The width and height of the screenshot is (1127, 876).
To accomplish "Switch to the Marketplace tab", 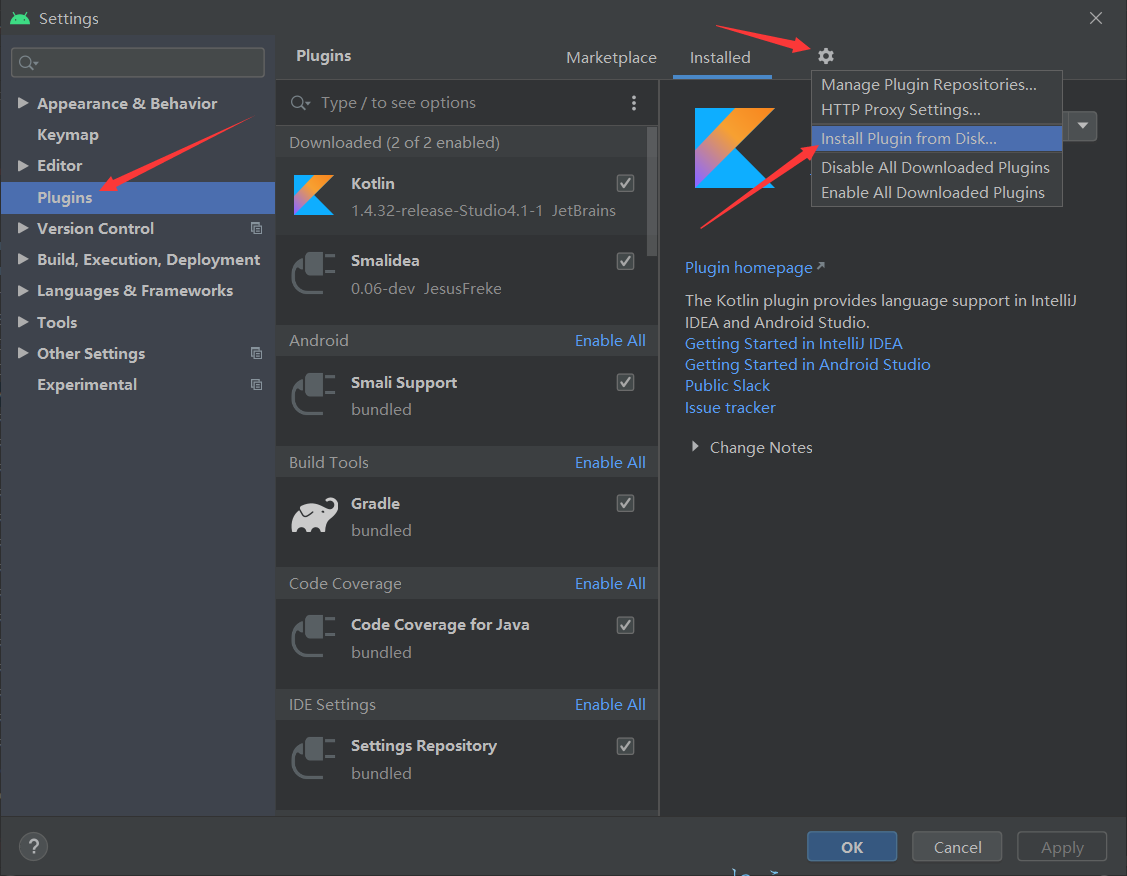I will (611, 57).
